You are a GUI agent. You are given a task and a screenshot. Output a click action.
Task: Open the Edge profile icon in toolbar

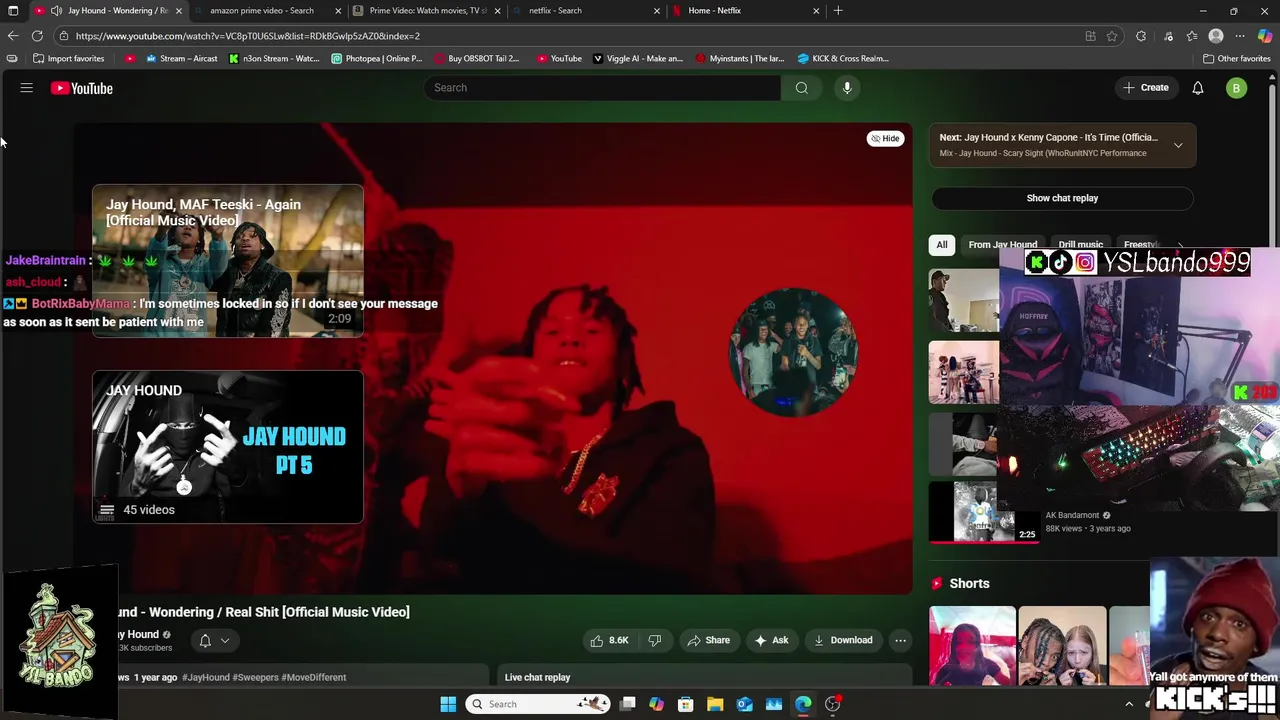point(1216,36)
